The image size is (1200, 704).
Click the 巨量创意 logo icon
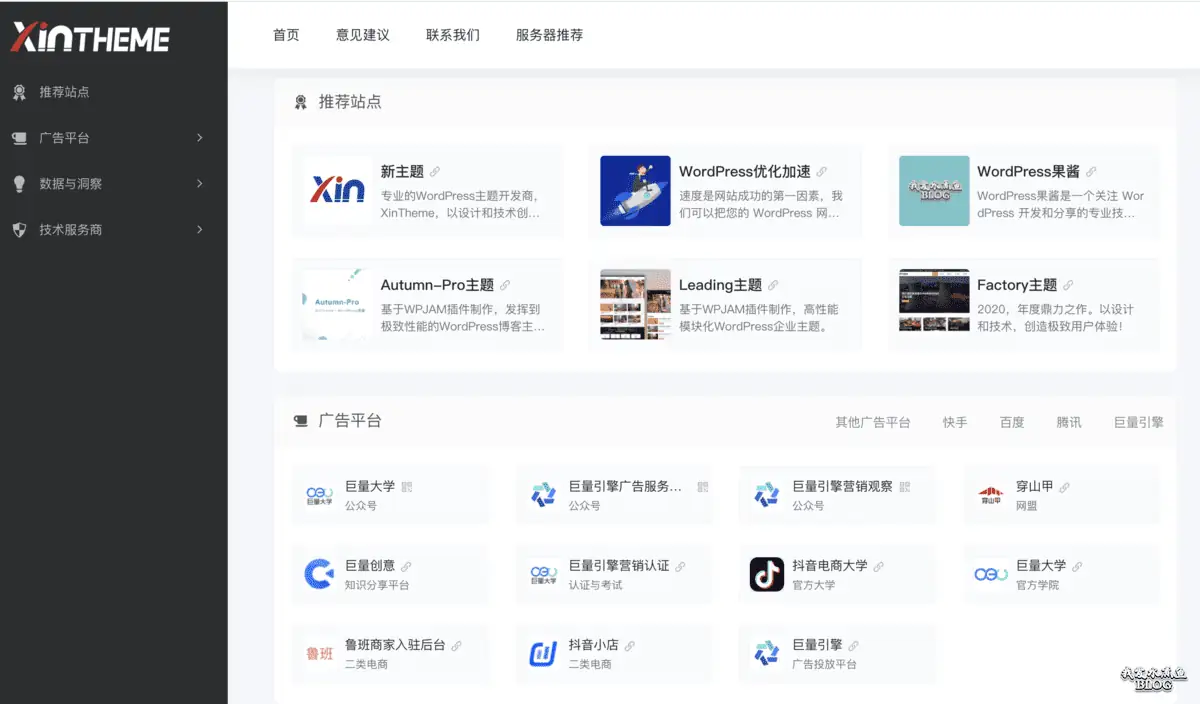point(318,574)
